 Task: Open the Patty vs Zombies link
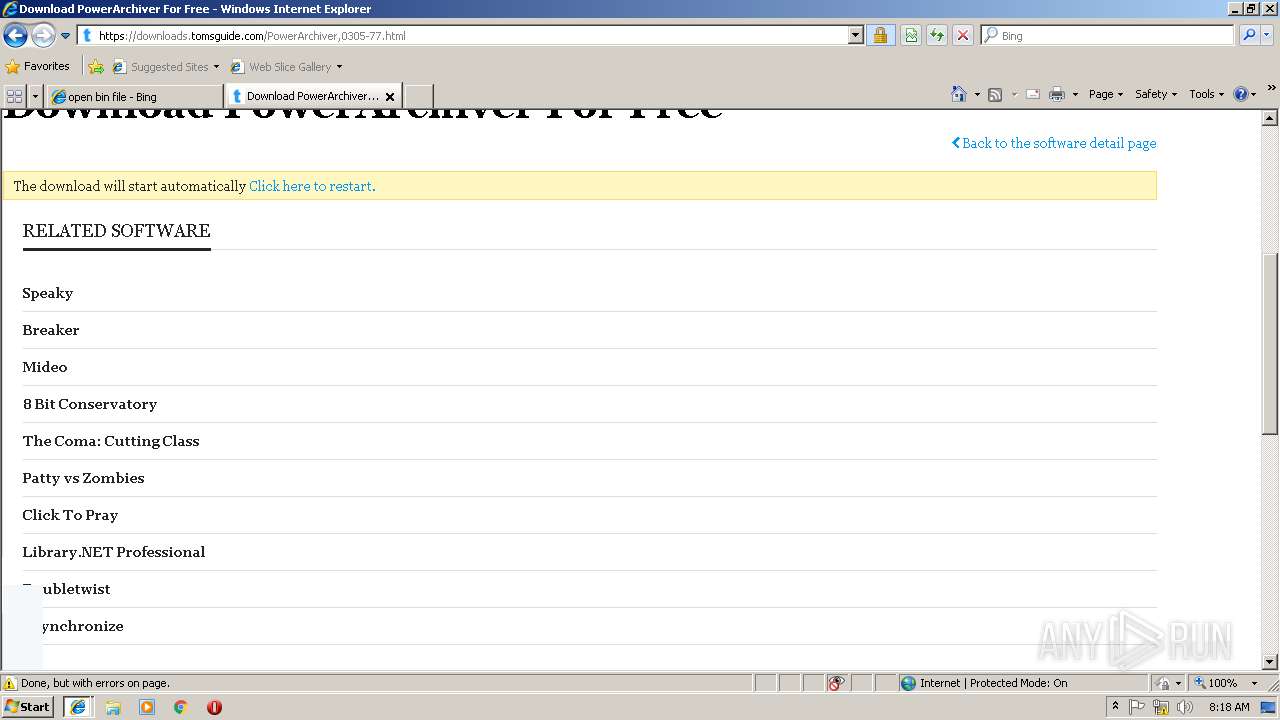(x=83, y=478)
